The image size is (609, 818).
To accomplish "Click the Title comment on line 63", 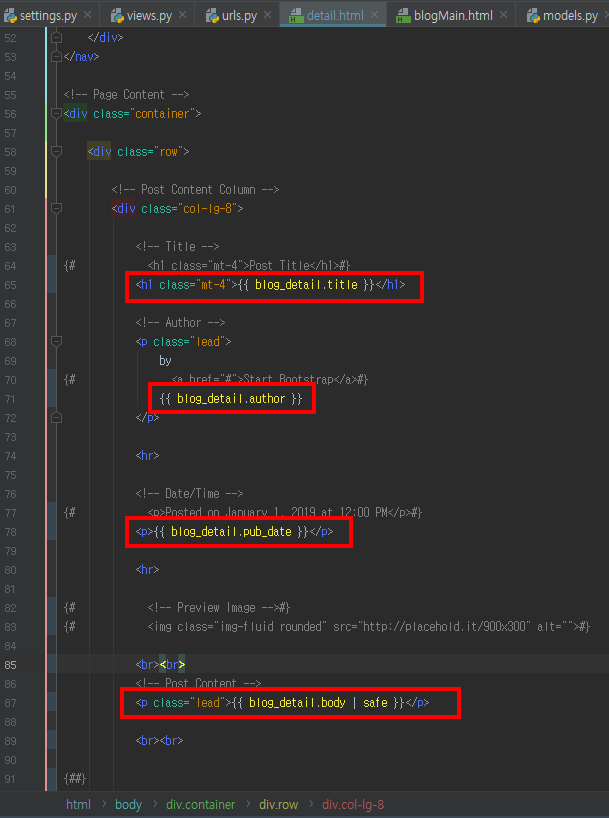I will coord(177,246).
